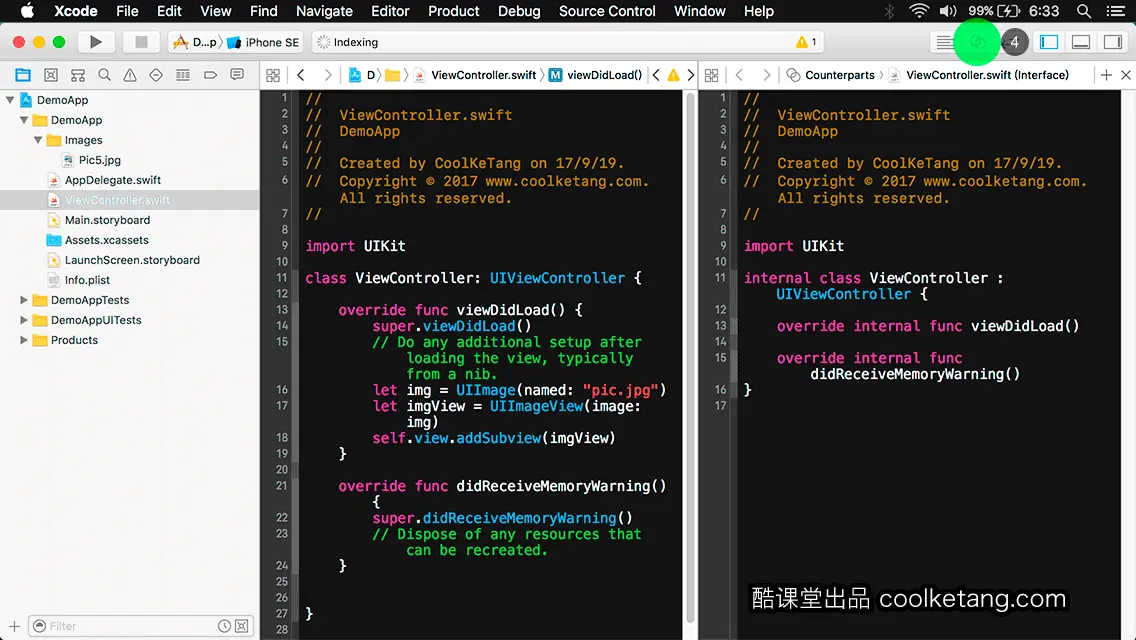Open the Navigate menu
Screen dimensions: 1136x640
pyautogui.click(x=324, y=11)
